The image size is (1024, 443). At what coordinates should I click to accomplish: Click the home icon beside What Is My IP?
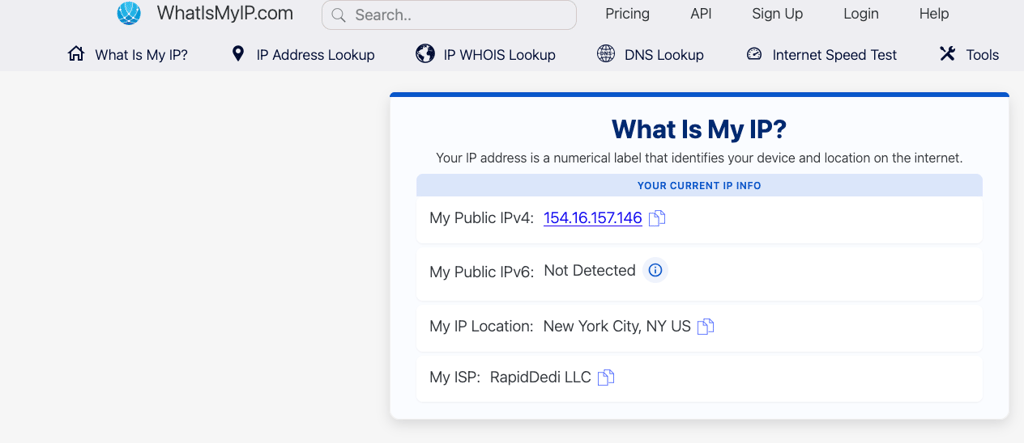pos(76,54)
